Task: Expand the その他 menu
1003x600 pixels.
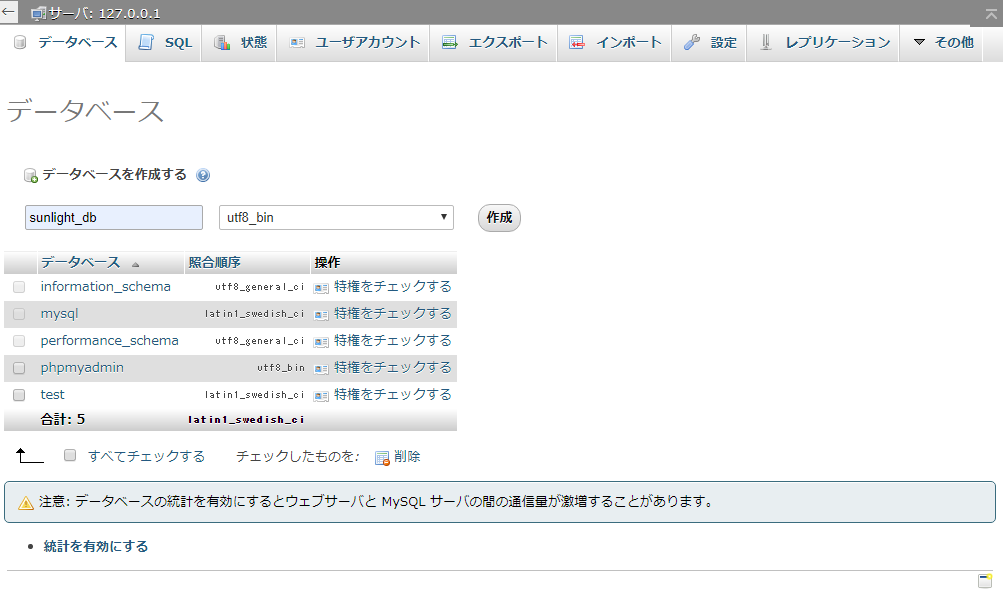Action: [942, 42]
